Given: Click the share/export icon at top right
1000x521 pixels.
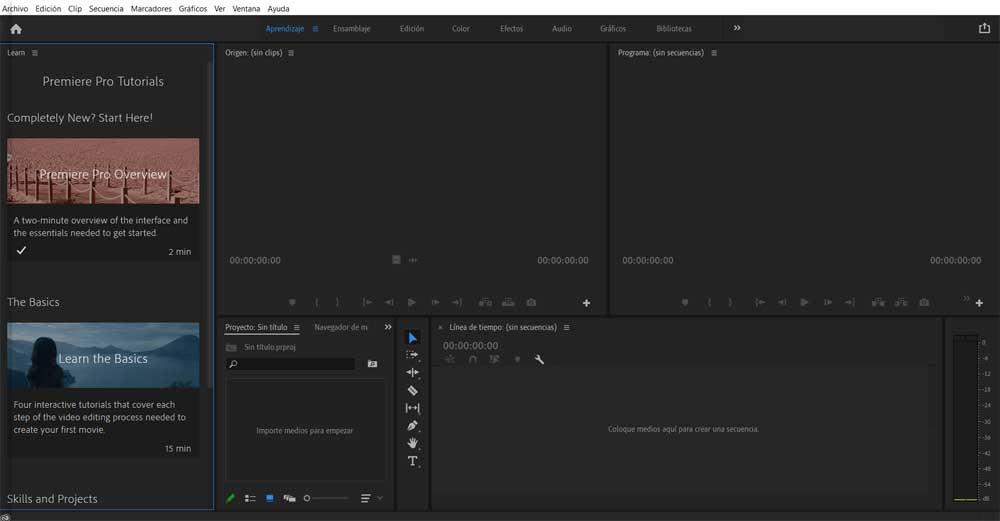Looking at the screenshot, I should [x=984, y=28].
